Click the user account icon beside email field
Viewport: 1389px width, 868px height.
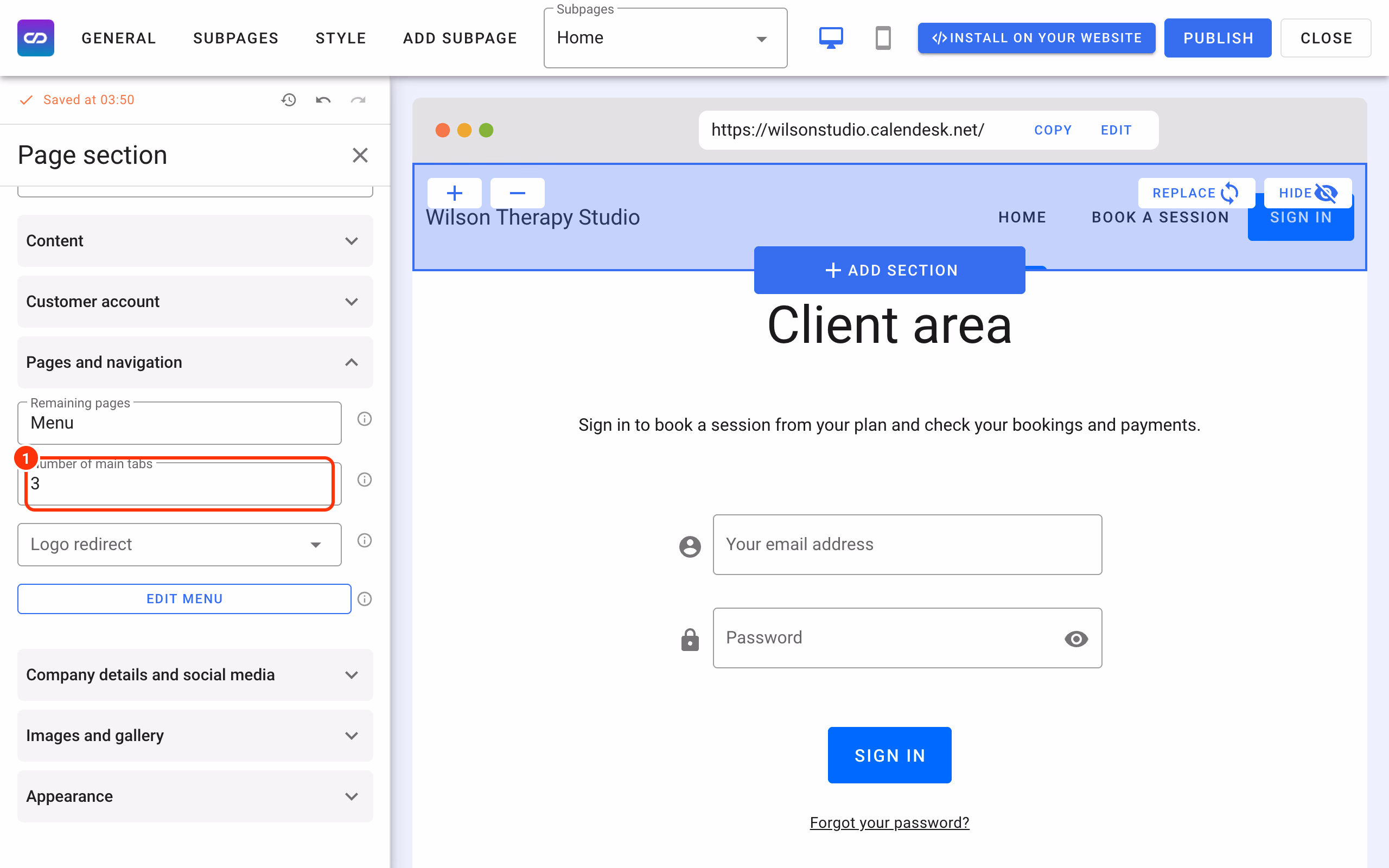click(x=690, y=546)
